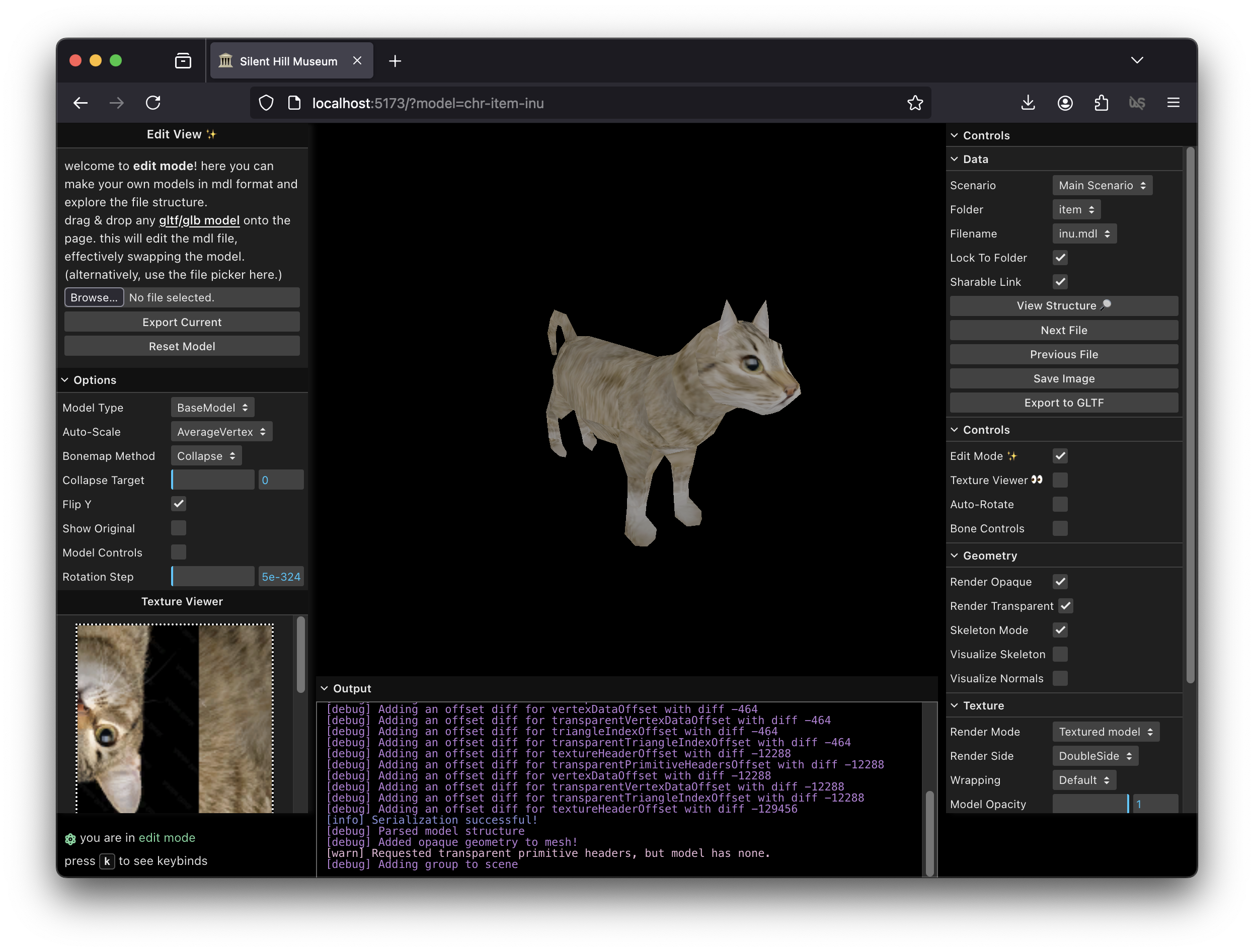
Task: Open the Scenario dropdown showing Main Scenario
Action: (1102, 185)
